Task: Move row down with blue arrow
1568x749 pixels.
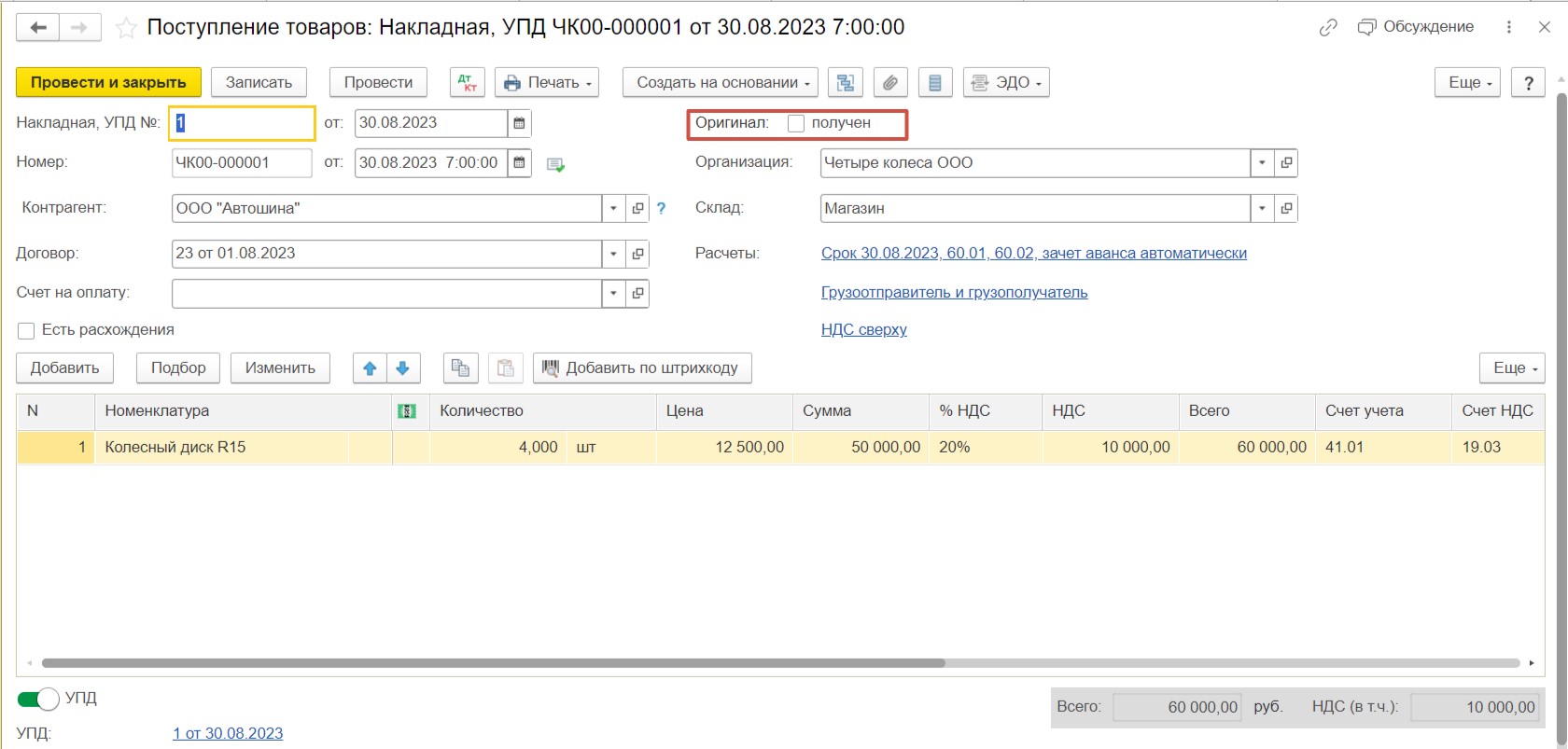Action: coord(403,368)
